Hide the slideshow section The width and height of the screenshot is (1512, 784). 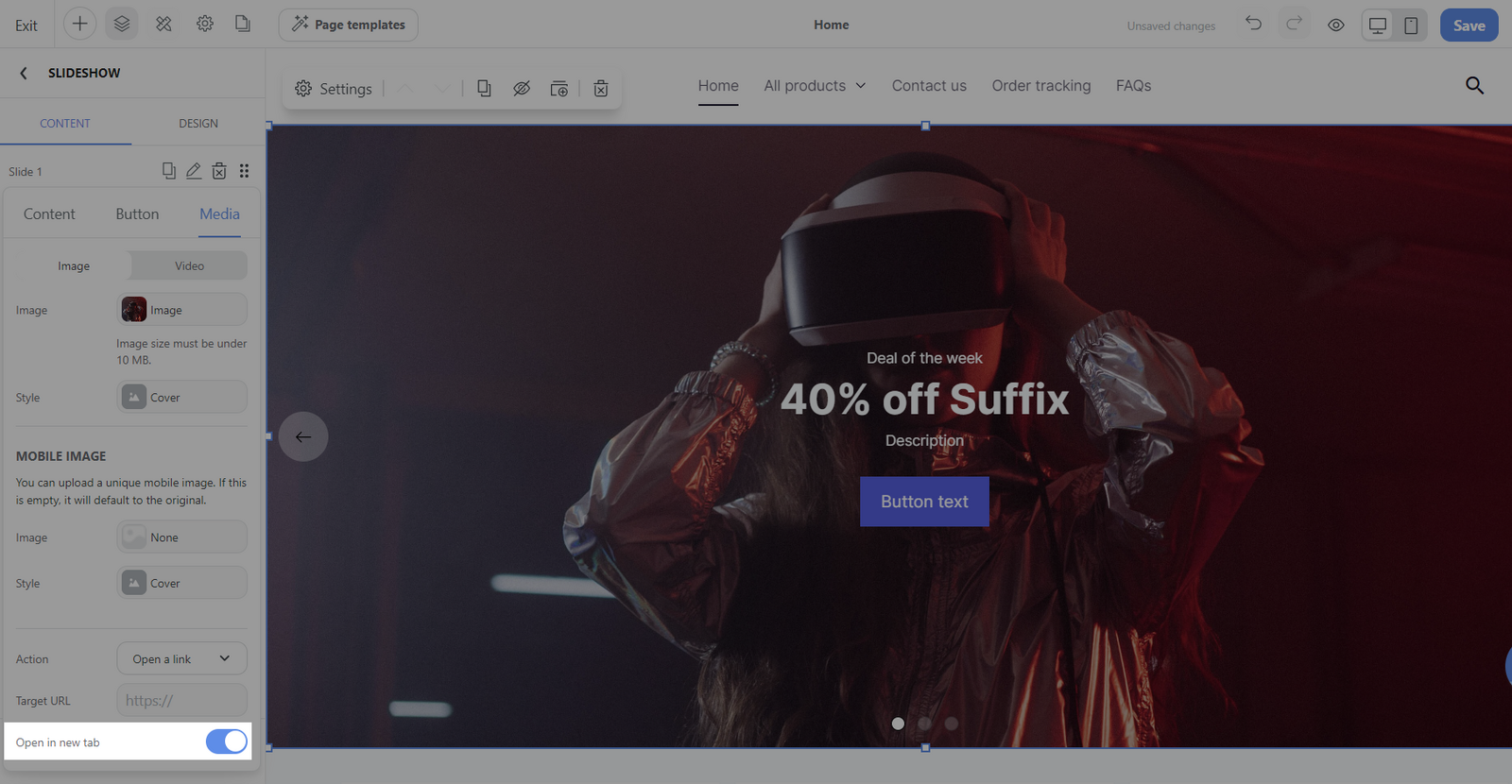(x=522, y=88)
